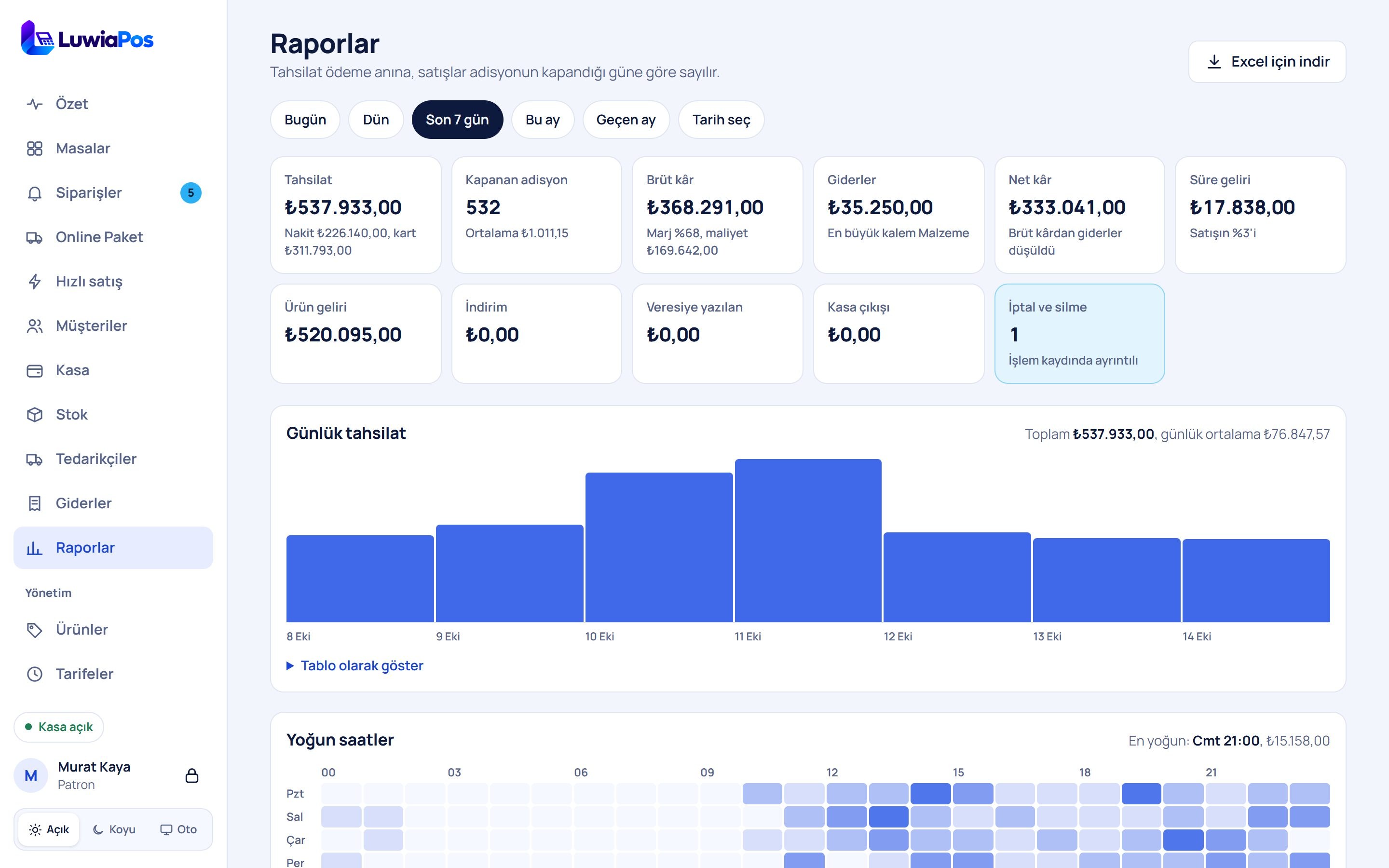Click the Ürün geliri ₺520.095,00 value
This screenshot has height=868, width=1389.
(x=342, y=335)
